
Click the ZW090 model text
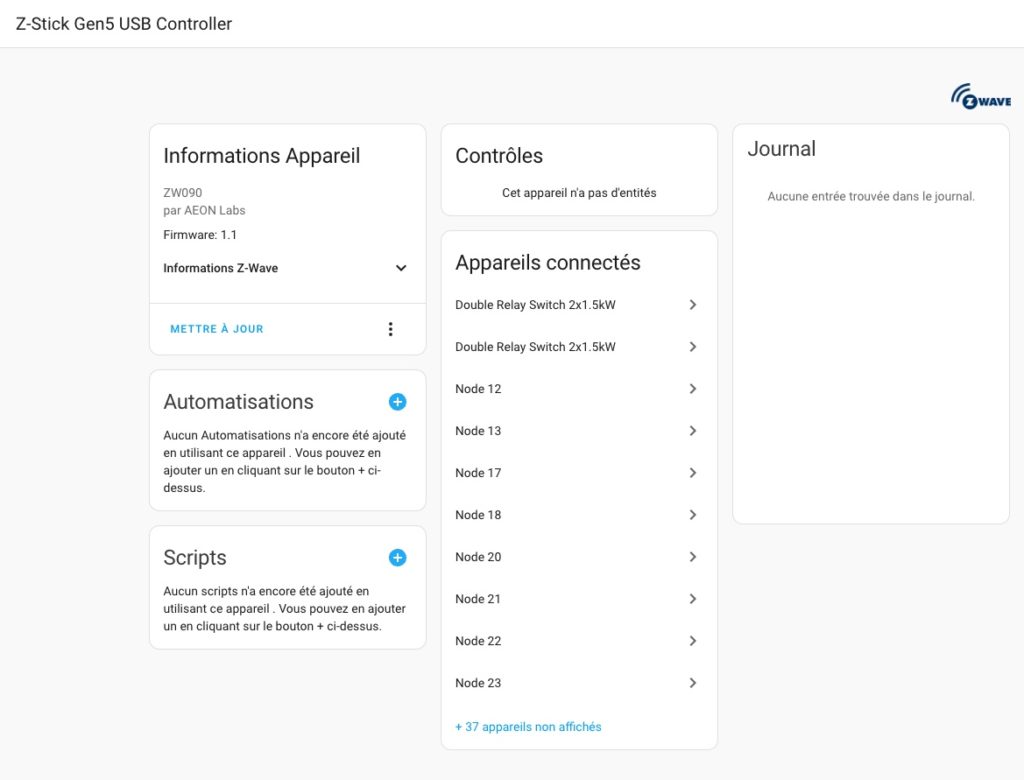point(183,193)
